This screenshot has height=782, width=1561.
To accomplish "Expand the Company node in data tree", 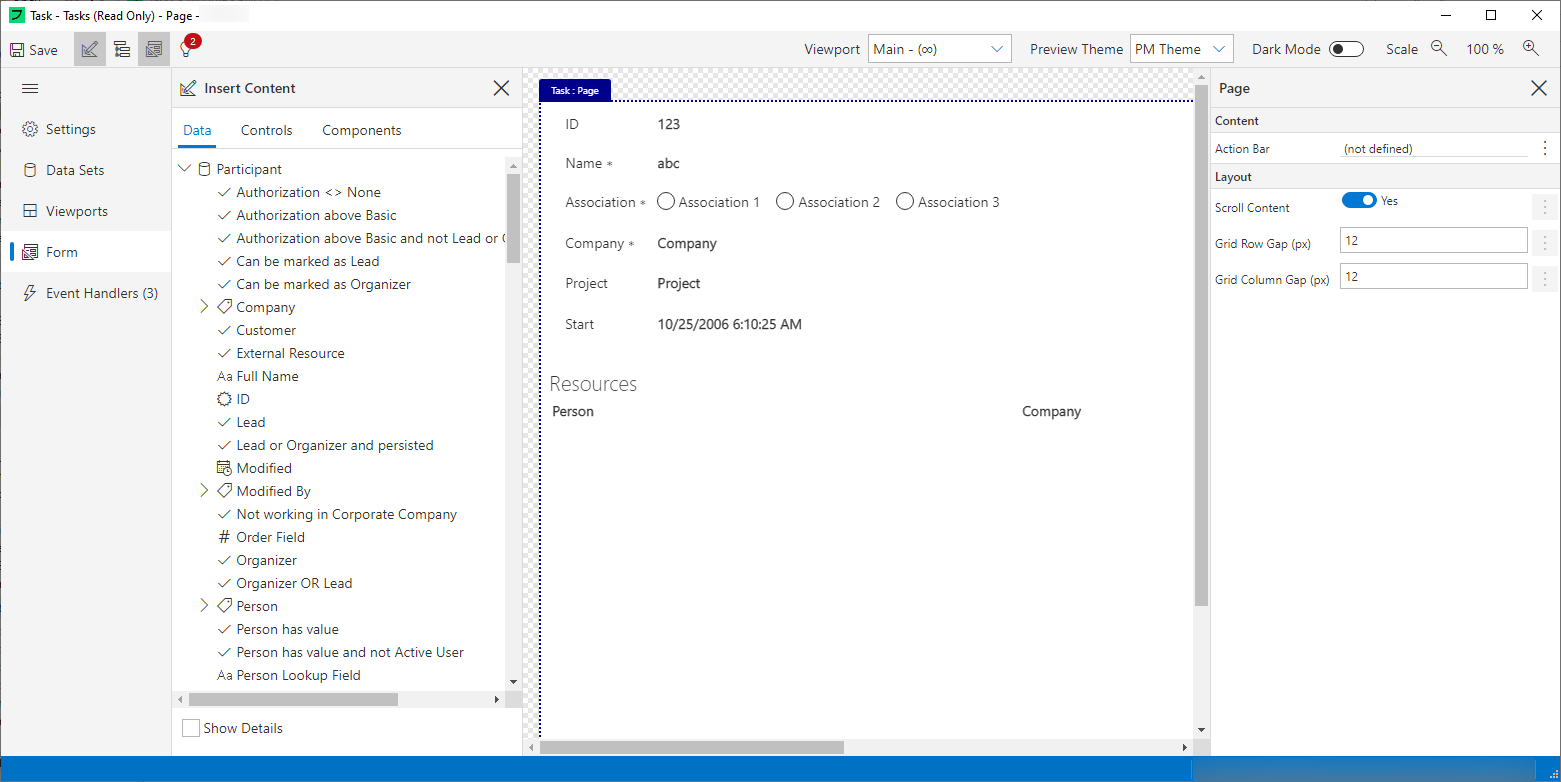I will [x=204, y=307].
